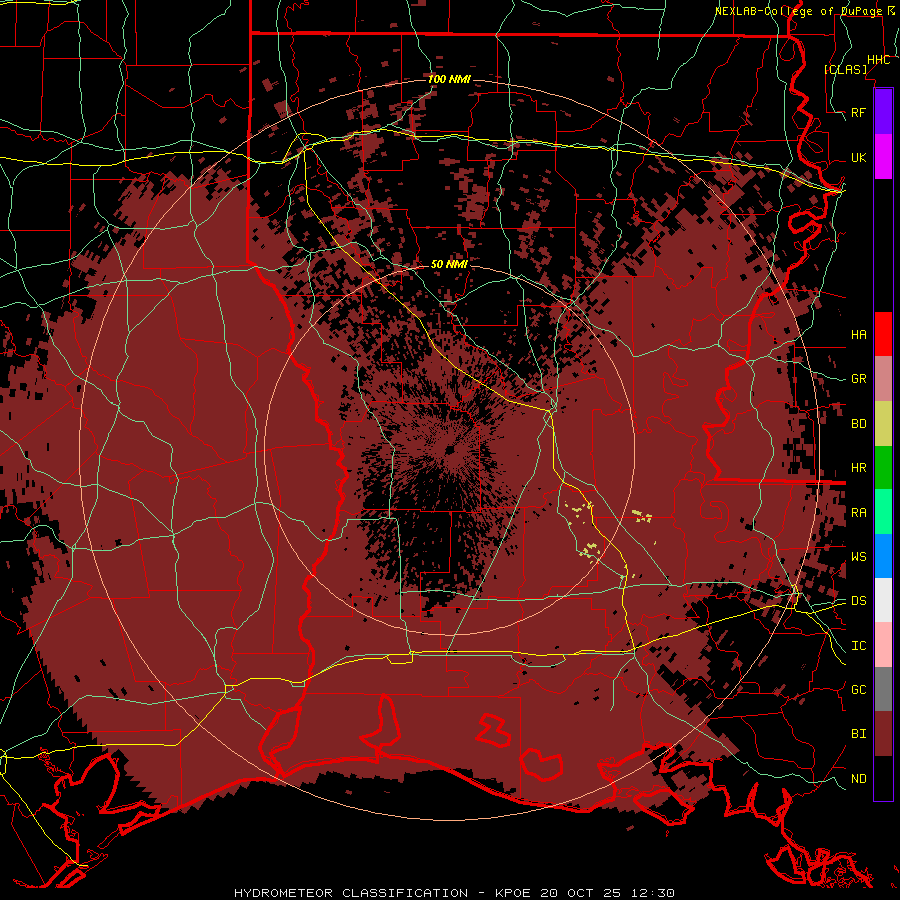The width and height of the screenshot is (900, 900).
Task: Click the HR legend label
Action: (858, 468)
